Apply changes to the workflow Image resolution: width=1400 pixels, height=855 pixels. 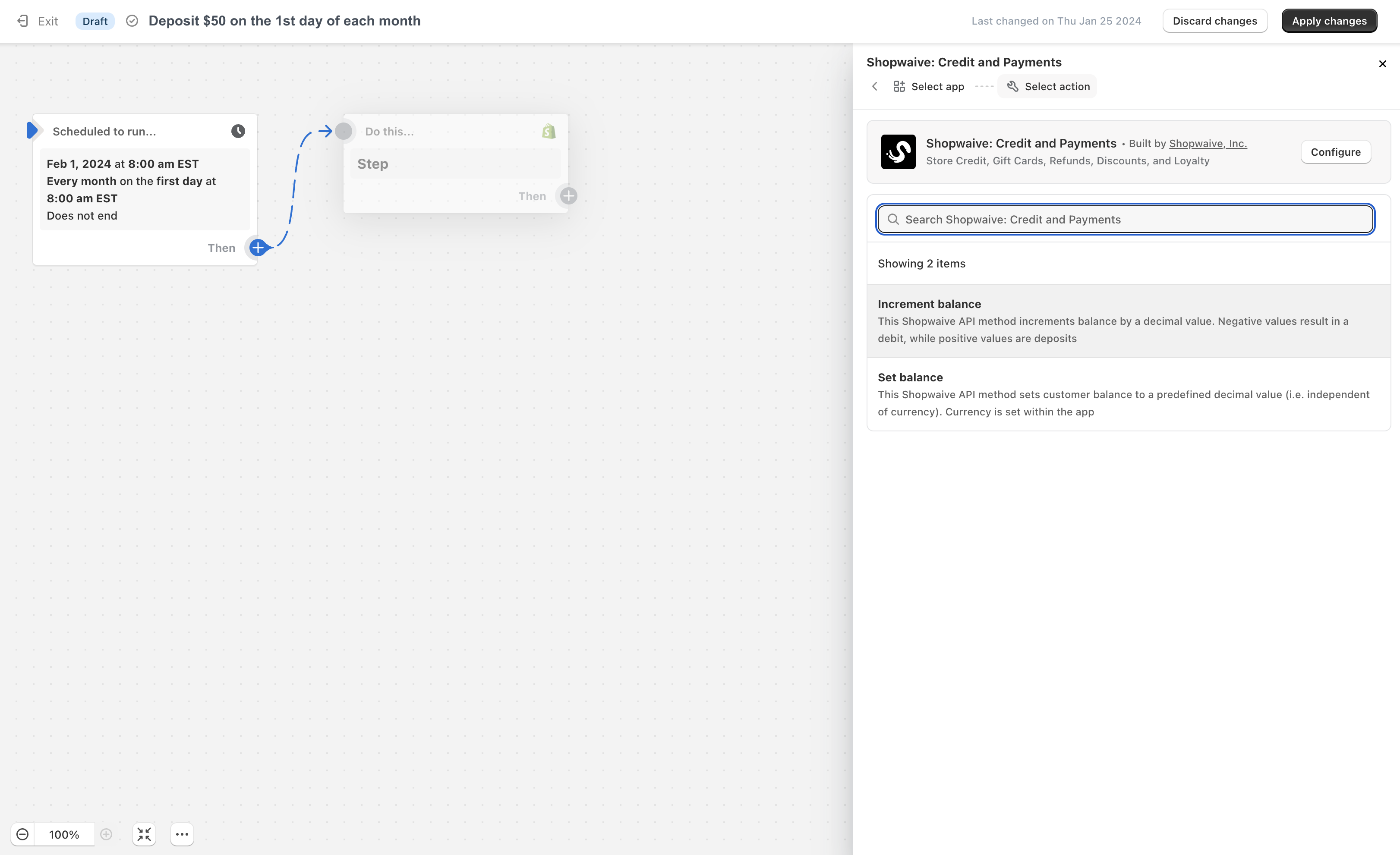point(1329,21)
